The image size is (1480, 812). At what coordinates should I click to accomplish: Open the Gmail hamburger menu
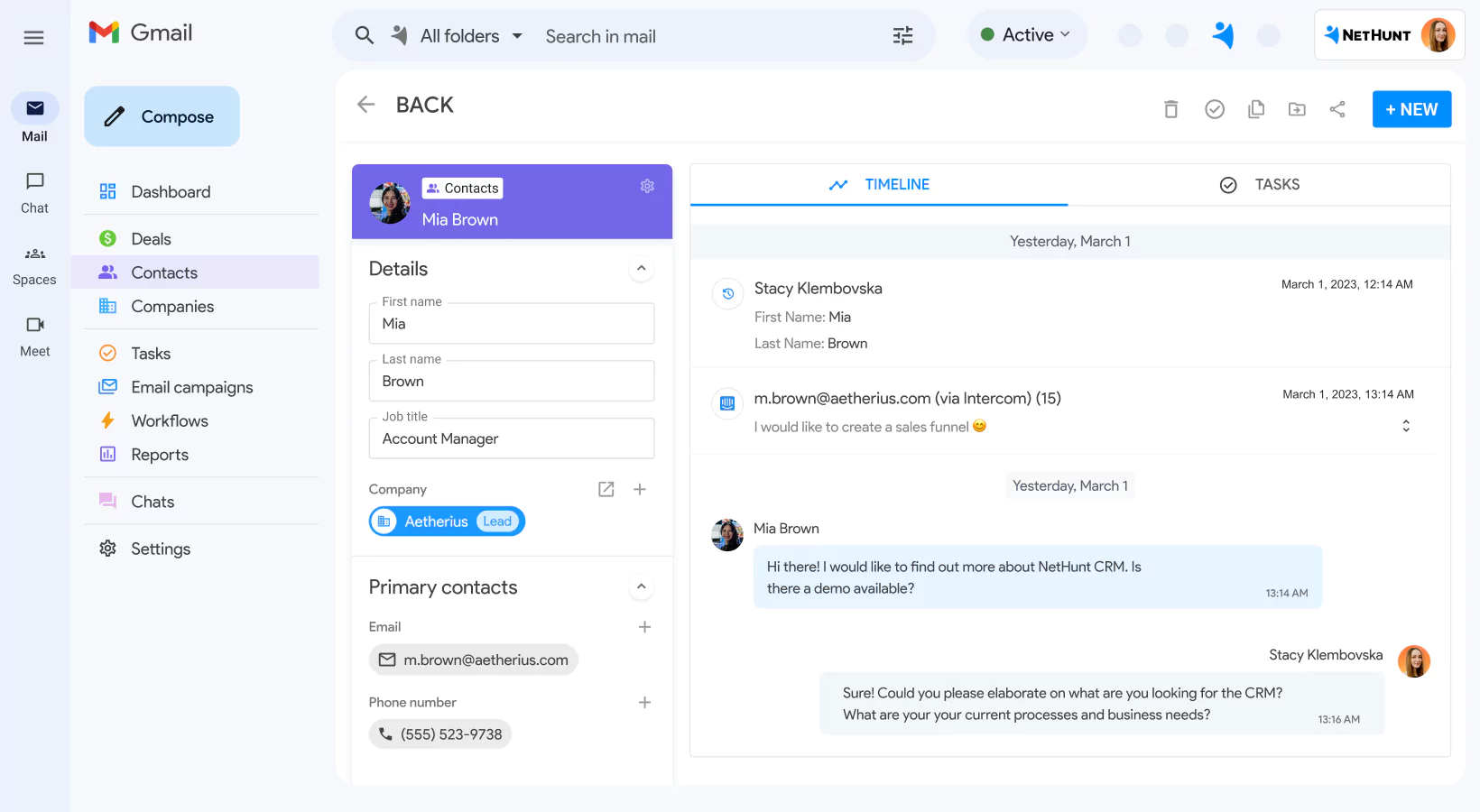coord(33,37)
